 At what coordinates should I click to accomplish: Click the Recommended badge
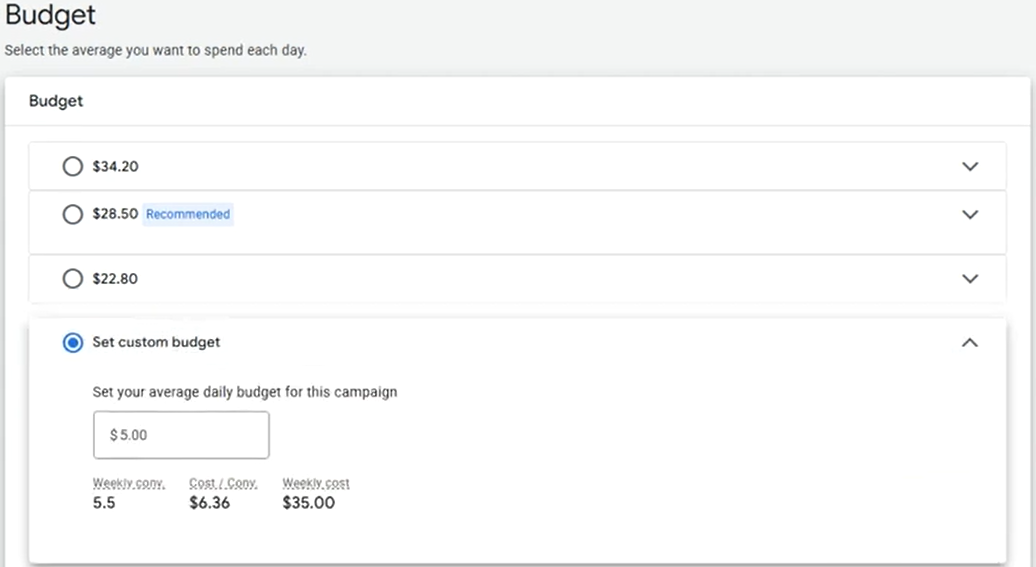[188, 214]
